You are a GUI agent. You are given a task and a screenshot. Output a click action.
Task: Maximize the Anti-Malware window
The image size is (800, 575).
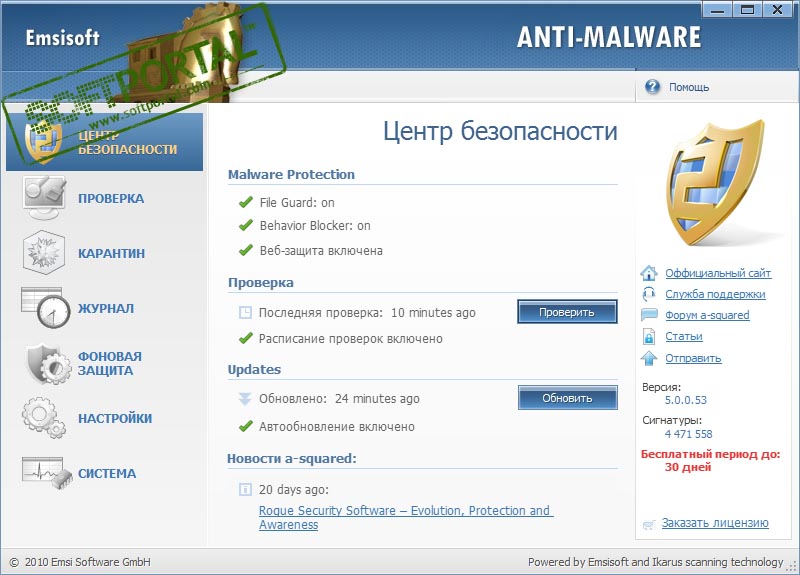[x=747, y=9]
